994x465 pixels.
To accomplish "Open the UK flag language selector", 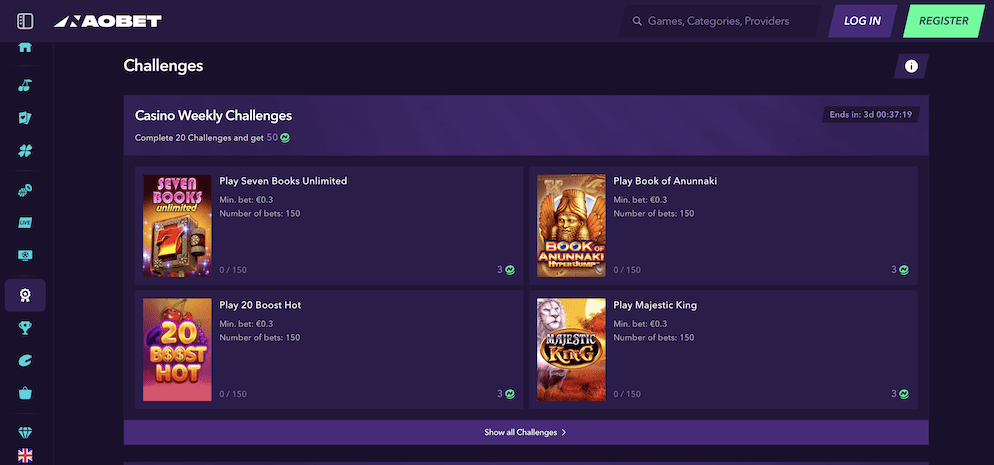I will 25,456.
